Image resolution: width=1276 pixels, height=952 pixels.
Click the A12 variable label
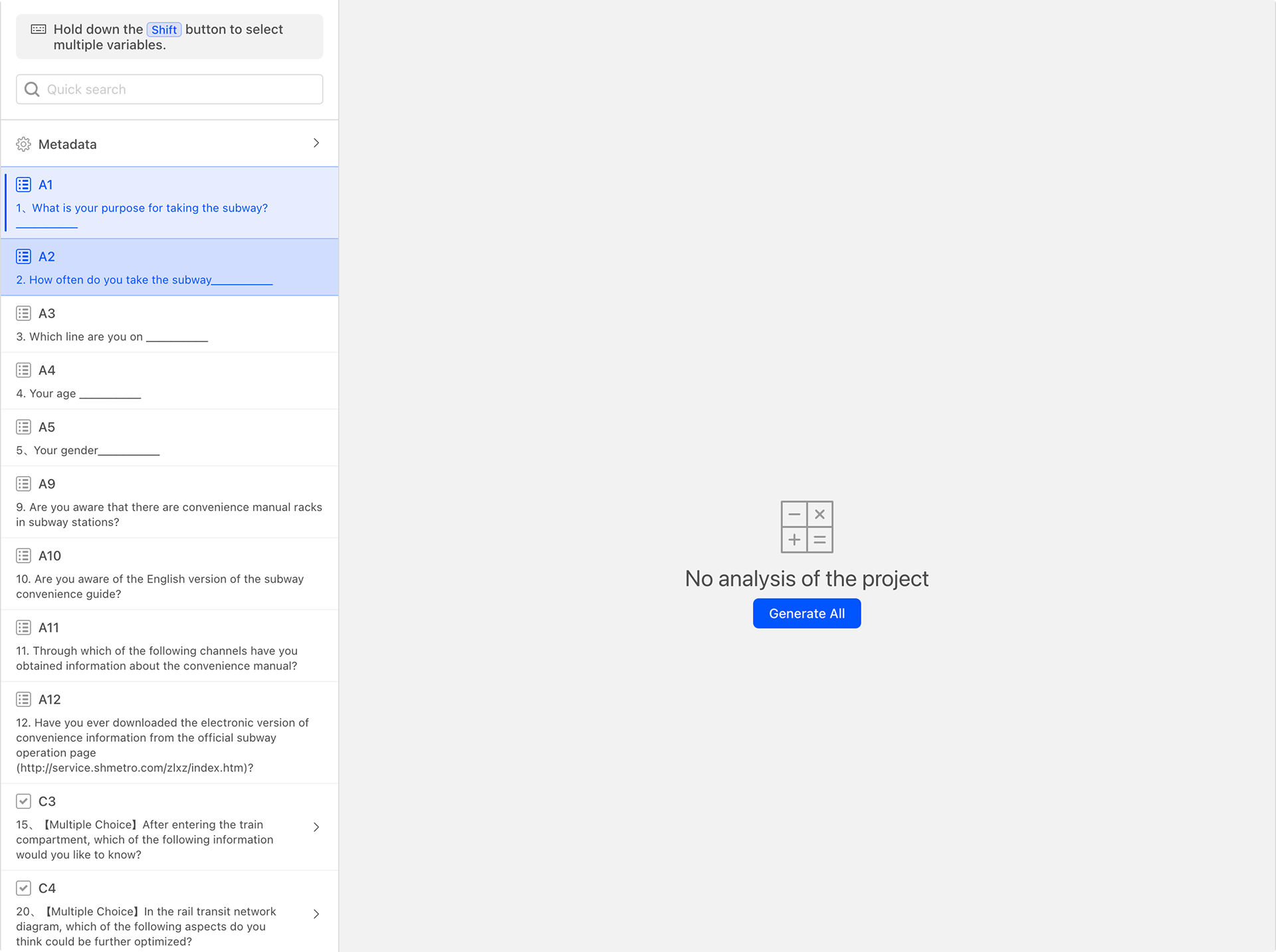click(x=50, y=699)
